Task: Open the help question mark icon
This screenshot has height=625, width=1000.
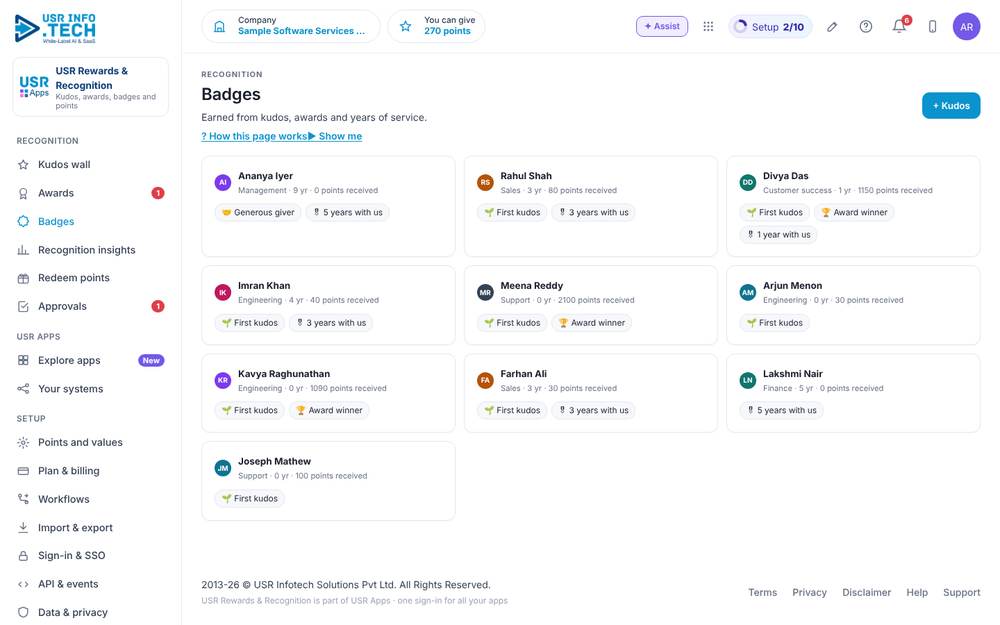Action: point(865,27)
